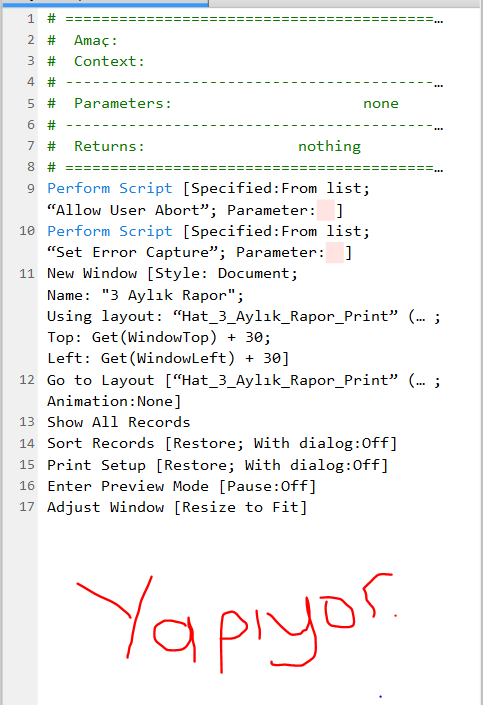This screenshot has width=483, height=705.
Task: Click the Context: comment line
Action: [96, 61]
